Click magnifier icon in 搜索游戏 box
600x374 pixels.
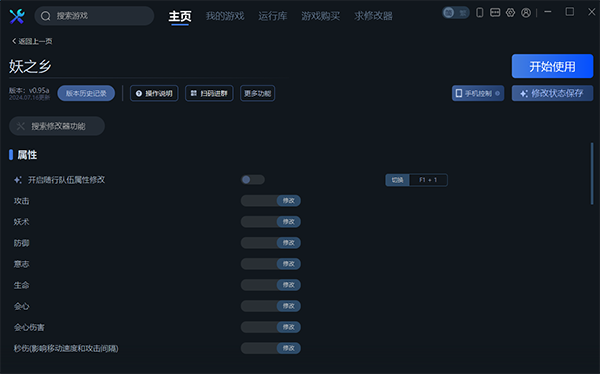(x=46, y=16)
